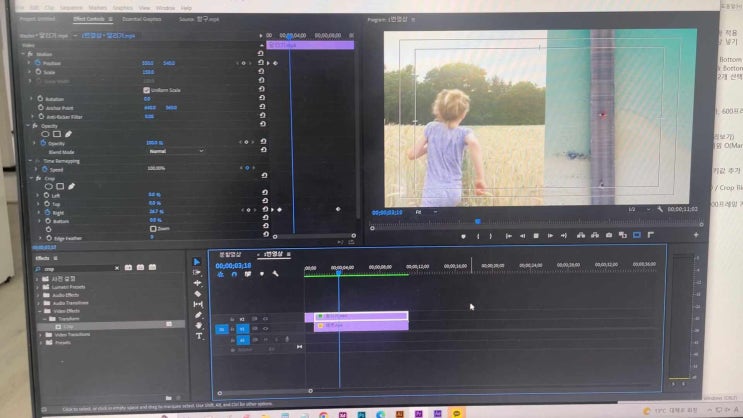Screen dimensions: 743x418
Task: Select the Type tool
Action: pos(198,336)
